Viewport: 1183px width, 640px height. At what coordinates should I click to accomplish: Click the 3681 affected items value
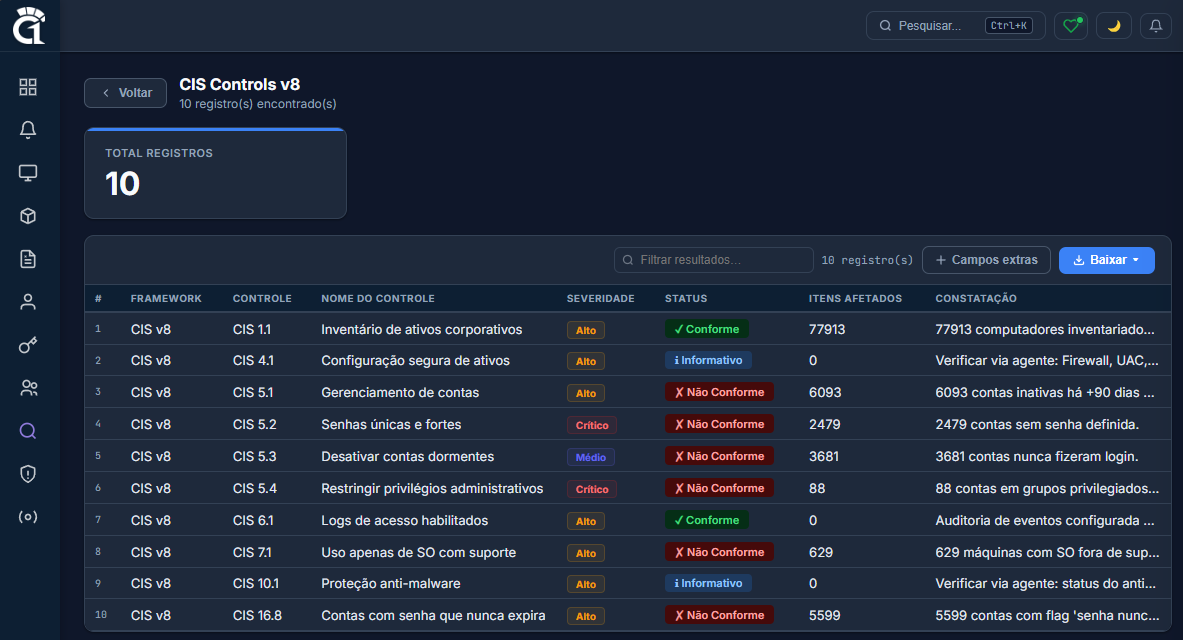[824, 457]
